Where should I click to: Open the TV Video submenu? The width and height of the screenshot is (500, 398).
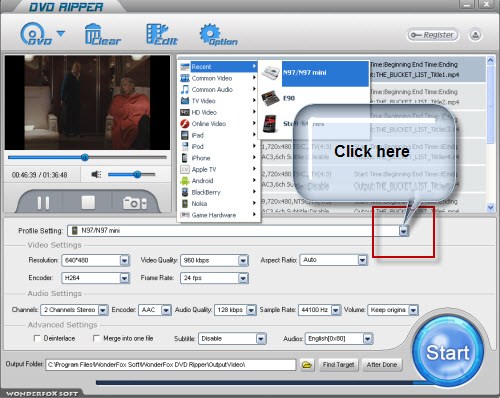[x=218, y=101]
